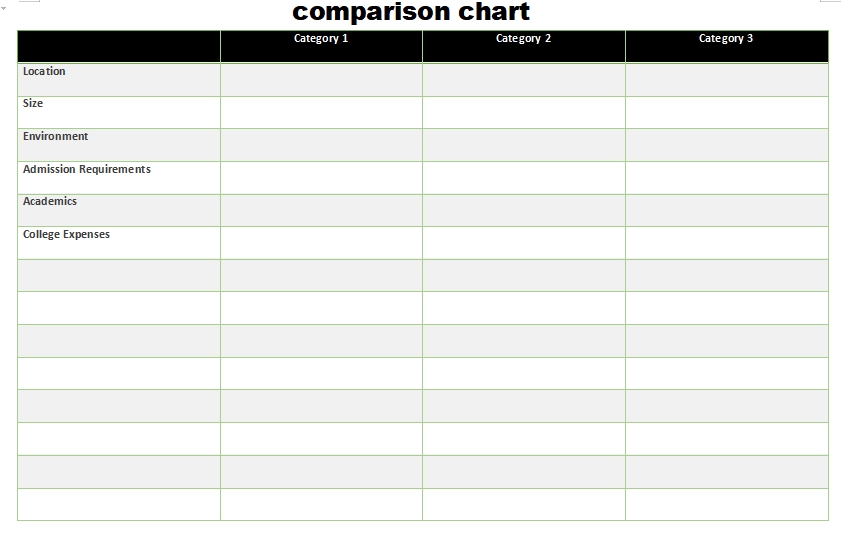Click the "comparison chart" title text
The image size is (850, 545).
pyautogui.click(x=411, y=13)
